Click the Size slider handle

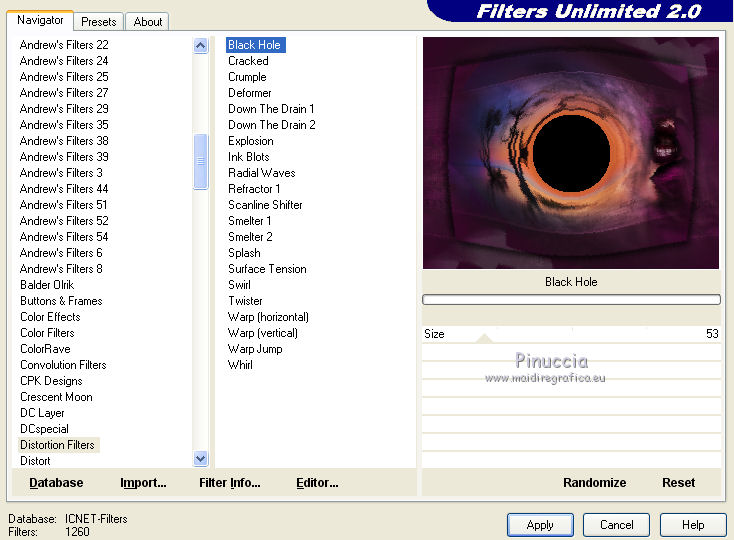[484, 338]
